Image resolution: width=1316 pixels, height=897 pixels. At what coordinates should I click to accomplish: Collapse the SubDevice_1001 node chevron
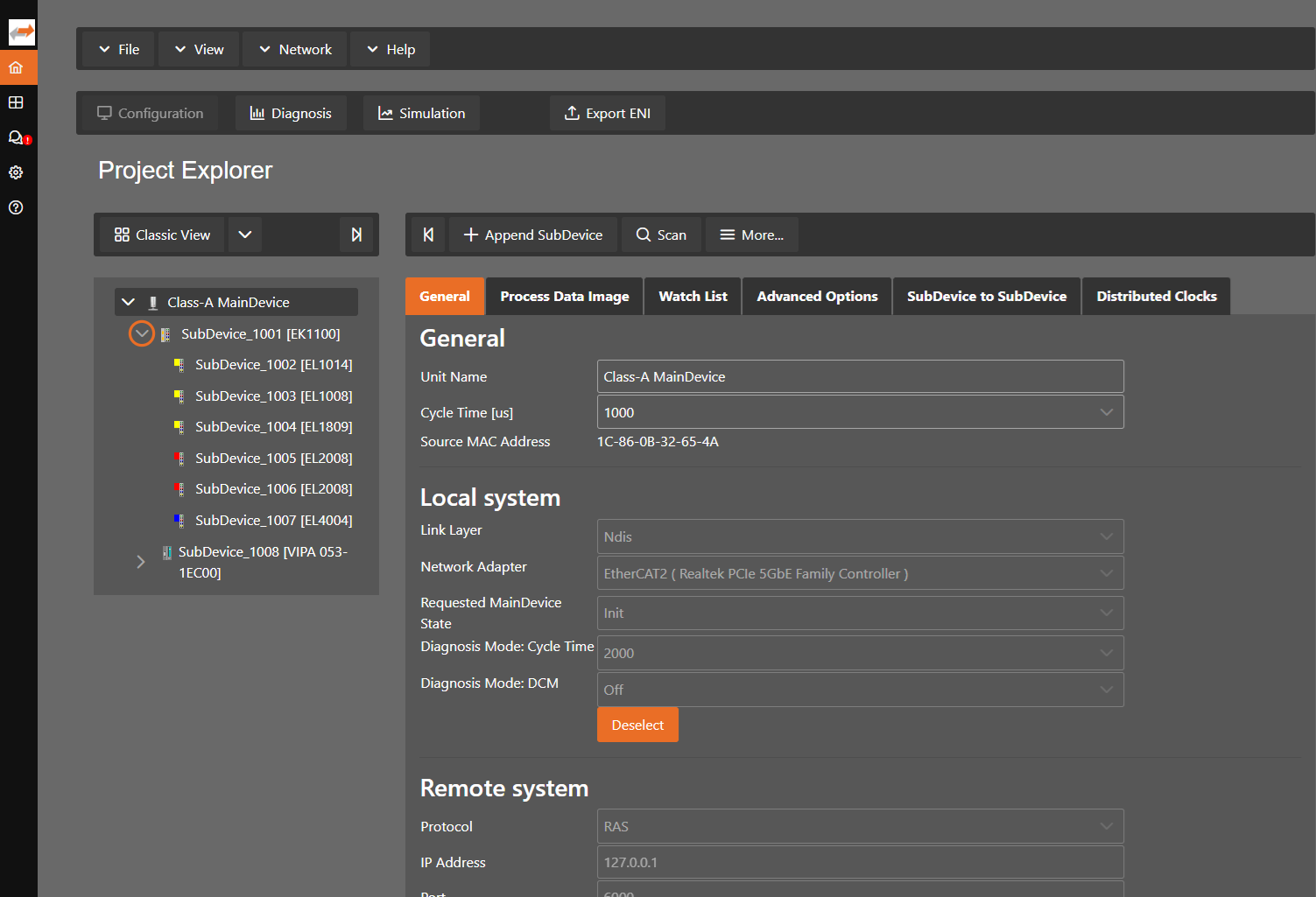pyautogui.click(x=142, y=333)
